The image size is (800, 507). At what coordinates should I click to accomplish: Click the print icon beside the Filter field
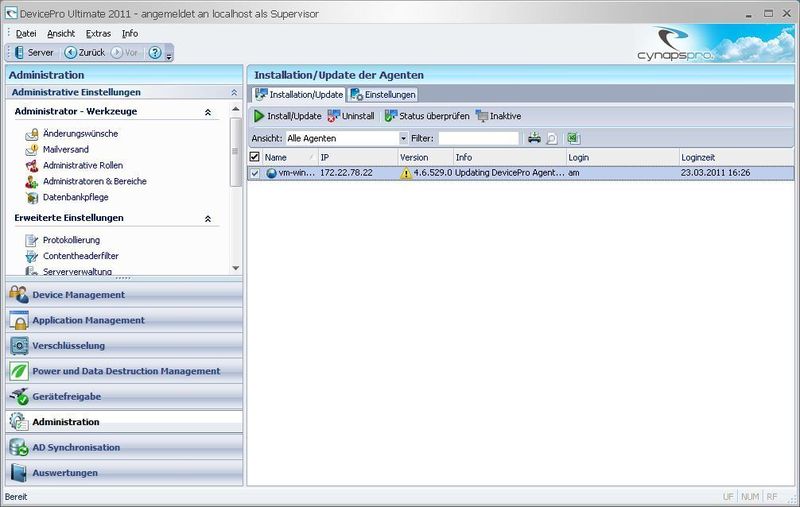[x=534, y=138]
